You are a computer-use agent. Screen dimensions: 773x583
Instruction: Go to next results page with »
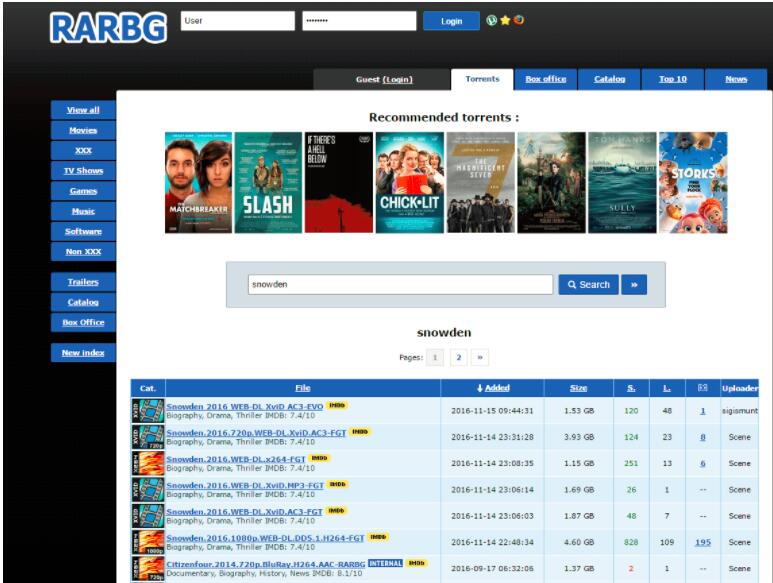coord(480,357)
